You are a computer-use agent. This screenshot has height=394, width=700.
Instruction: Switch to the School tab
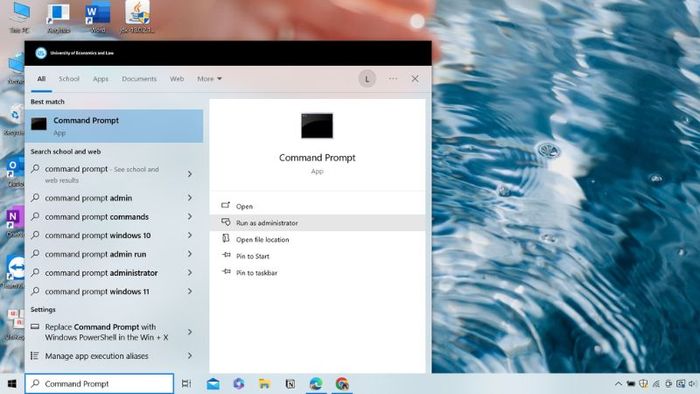(x=69, y=79)
